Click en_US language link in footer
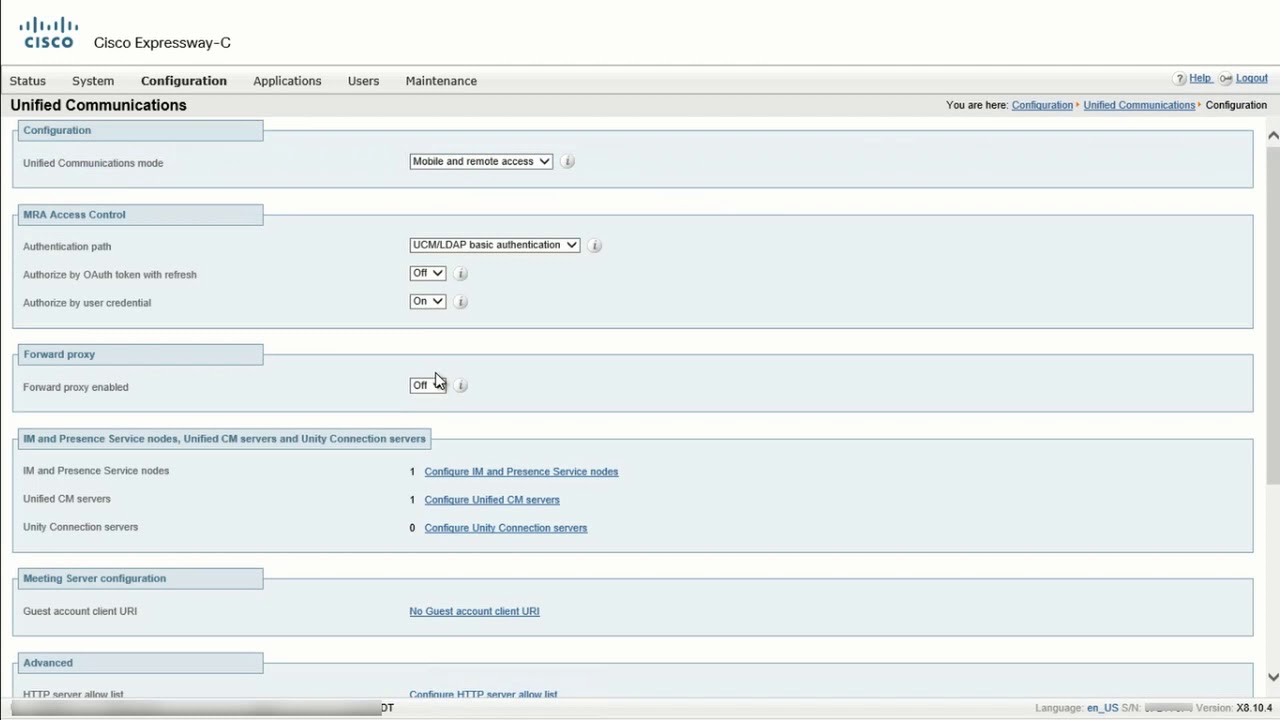The width and height of the screenshot is (1280, 720). point(1102,708)
